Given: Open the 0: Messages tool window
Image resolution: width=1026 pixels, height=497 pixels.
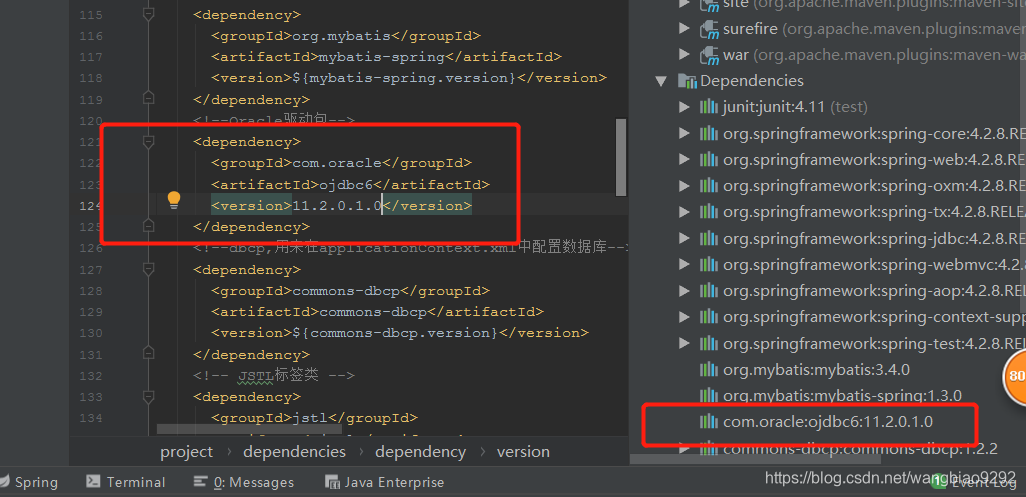Looking at the screenshot, I should (x=244, y=482).
